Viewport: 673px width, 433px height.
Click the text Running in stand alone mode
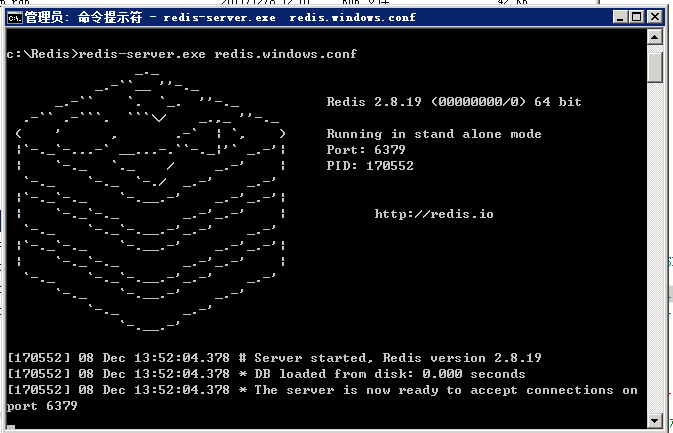point(434,134)
